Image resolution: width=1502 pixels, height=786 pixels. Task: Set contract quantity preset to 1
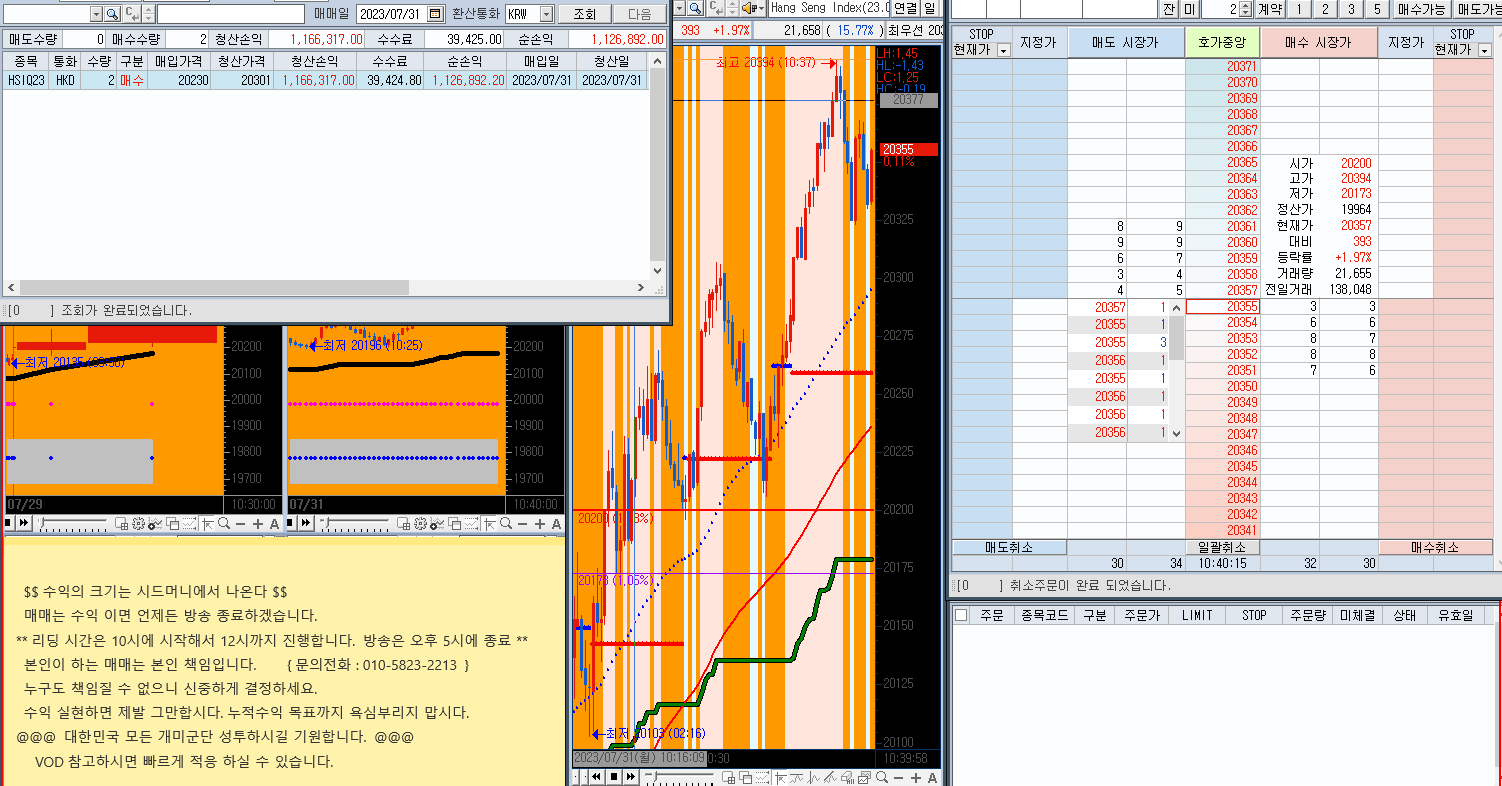pos(1298,9)
